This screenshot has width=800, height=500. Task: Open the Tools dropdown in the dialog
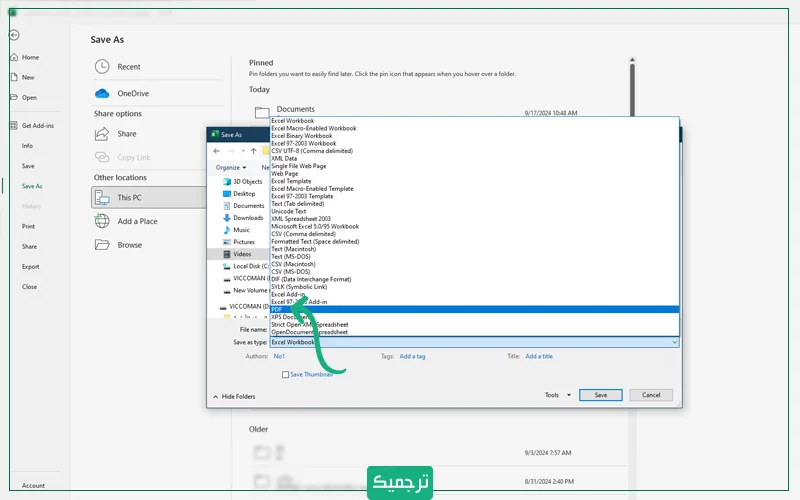558,395
